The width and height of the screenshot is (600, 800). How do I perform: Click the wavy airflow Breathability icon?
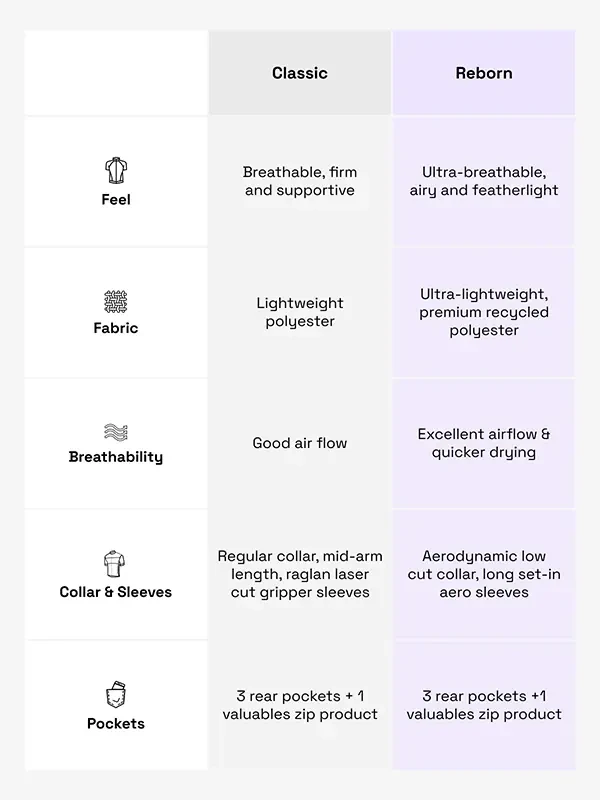[x=116, y=432]
